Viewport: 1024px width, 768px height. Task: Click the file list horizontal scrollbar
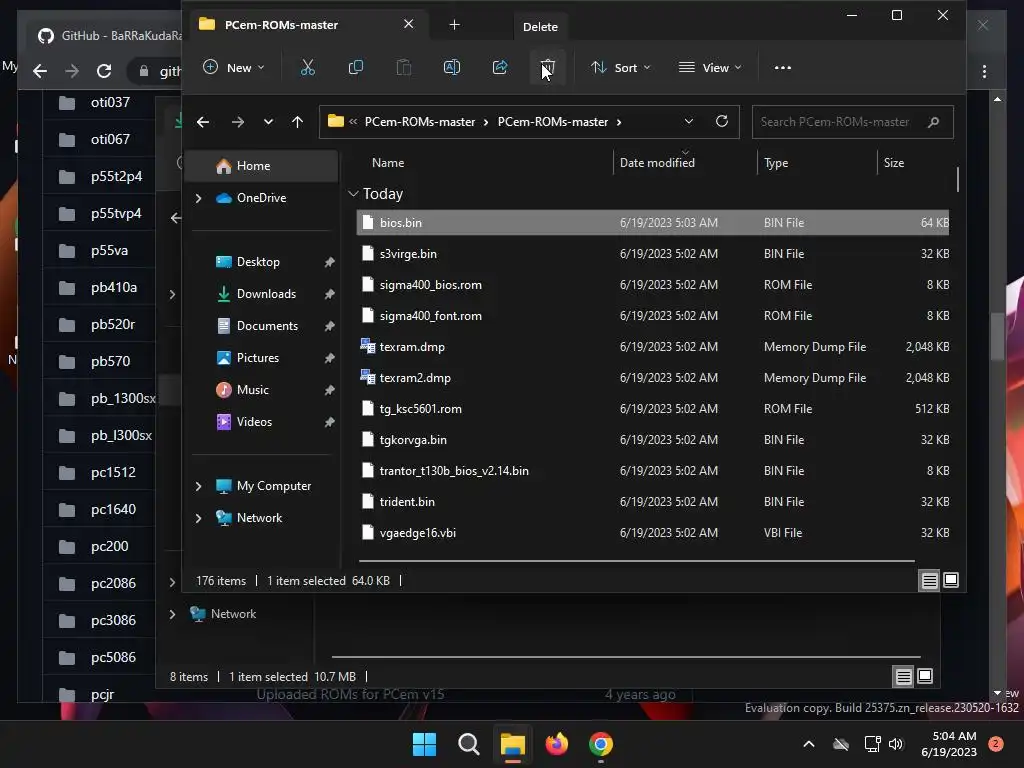(x=637, y=560)
